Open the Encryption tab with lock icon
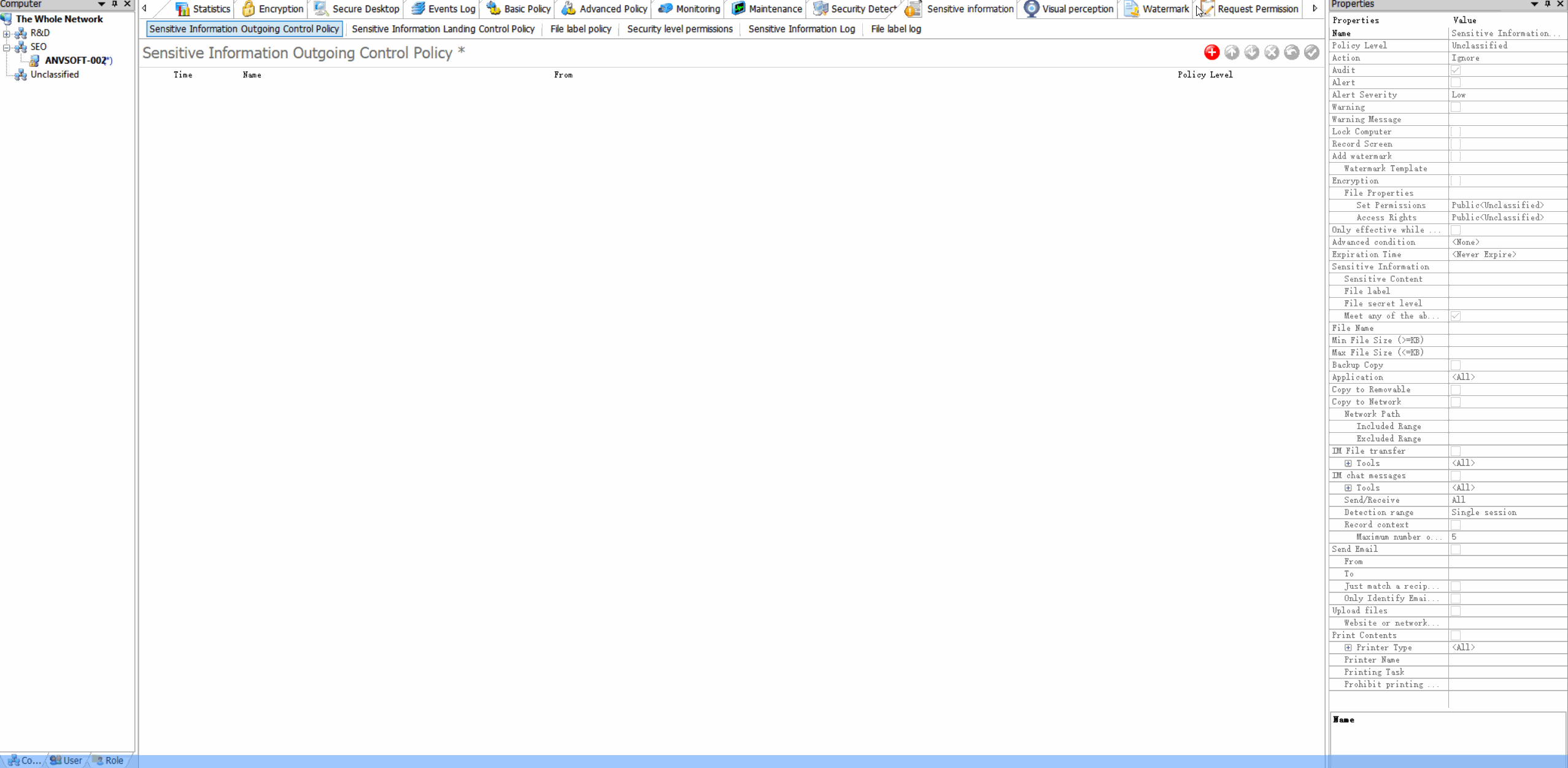The height and width of the screenshot is (768, 1568). click(x=272, y=9)
